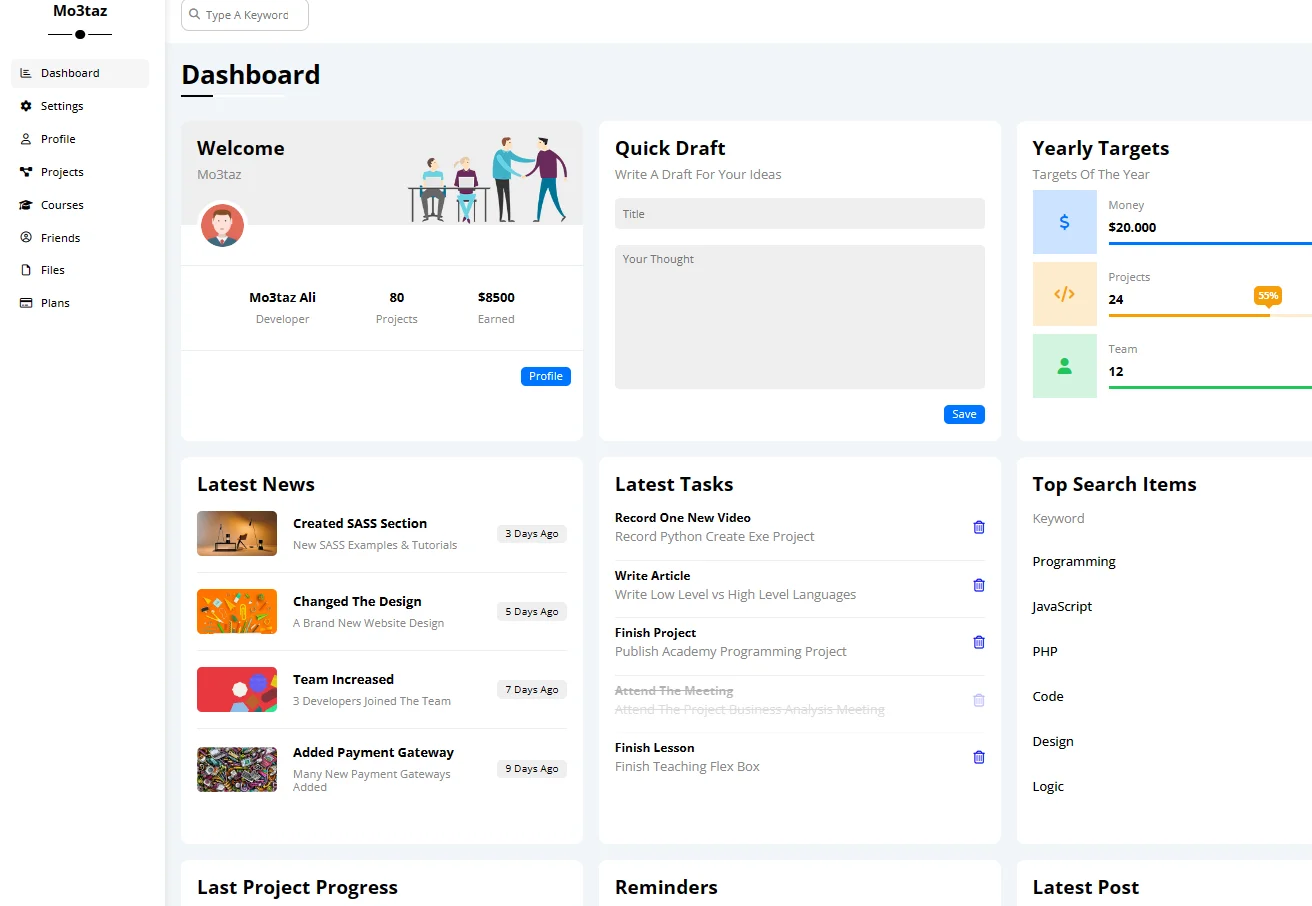The image size is (1312, 906).
Task: Click the Type A Keyword search field
Action: (x=245, y=15)
